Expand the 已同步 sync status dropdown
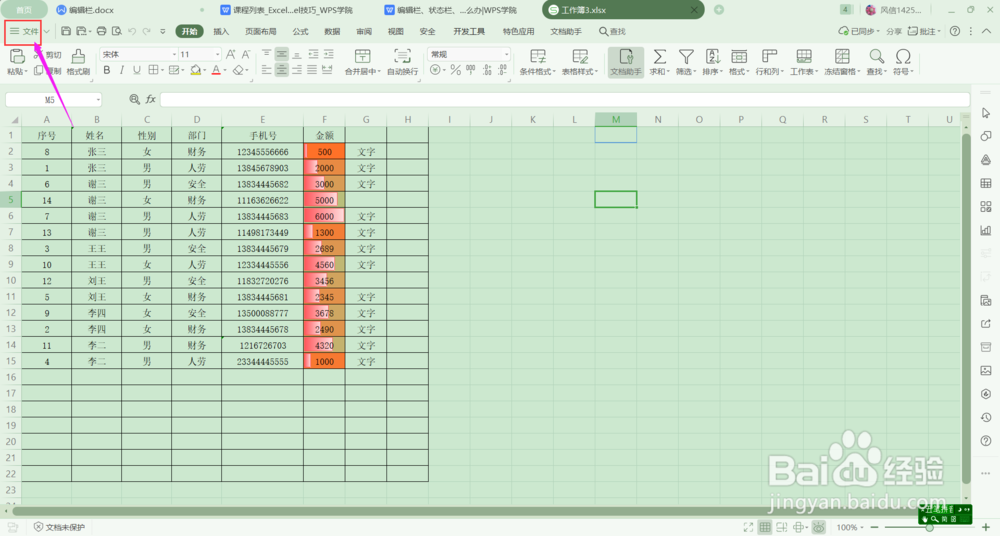The width and height of the screenshot is (1000, 536). 878,31
